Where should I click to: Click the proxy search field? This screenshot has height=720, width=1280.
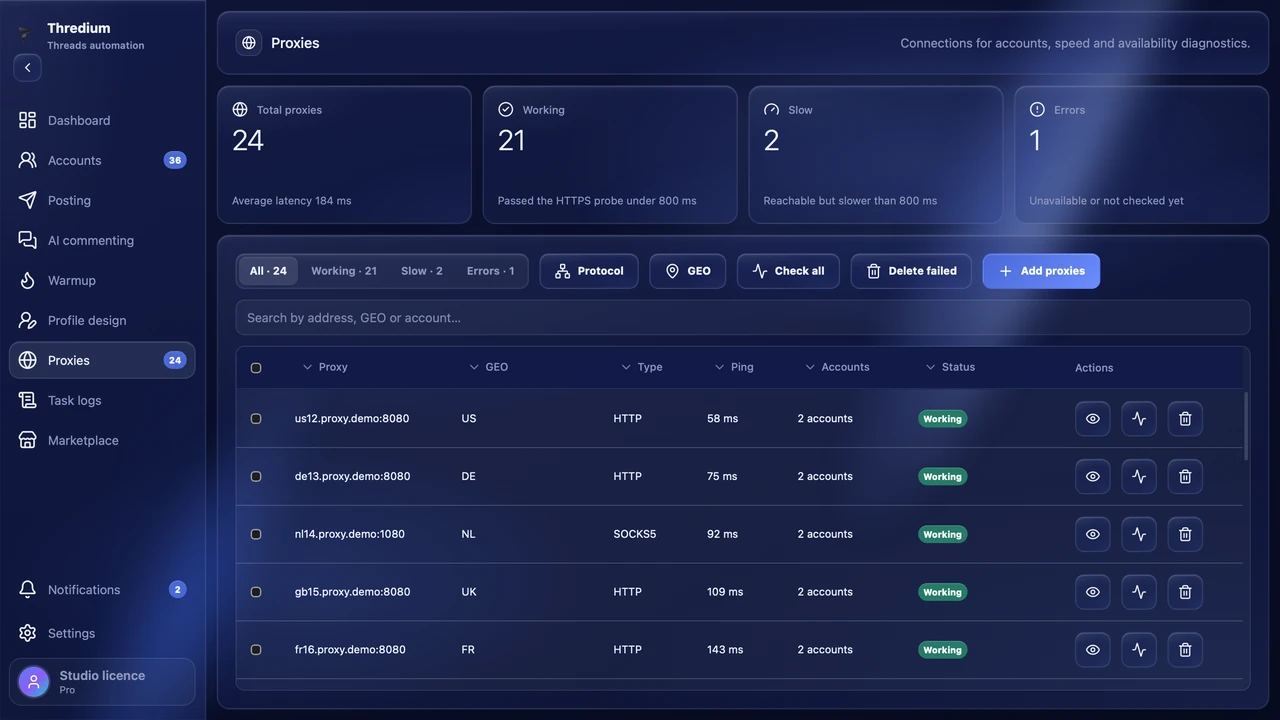coord(743,318)
